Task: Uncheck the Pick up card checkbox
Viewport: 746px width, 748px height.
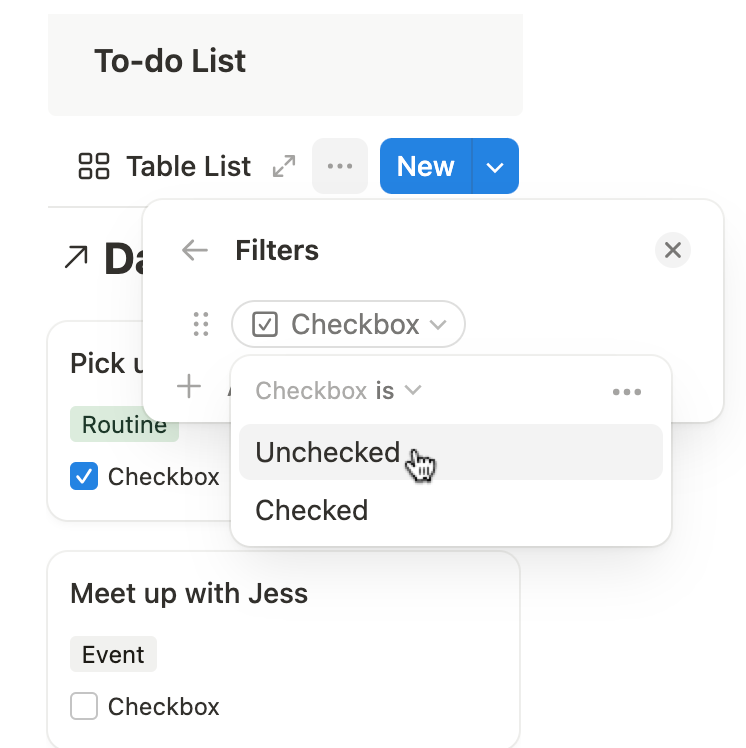Action: click(x=84, y=476)
